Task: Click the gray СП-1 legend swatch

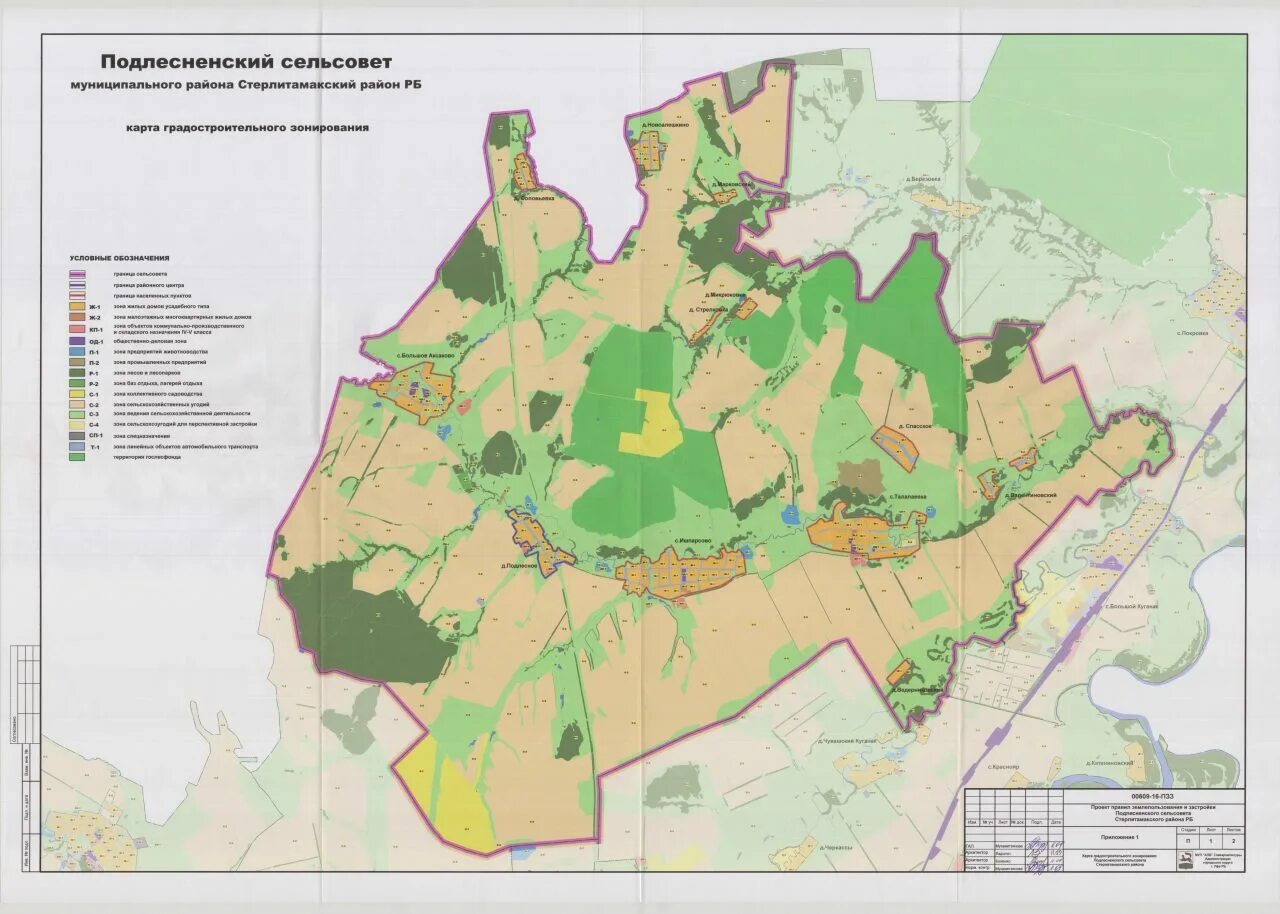Action: 77,436
